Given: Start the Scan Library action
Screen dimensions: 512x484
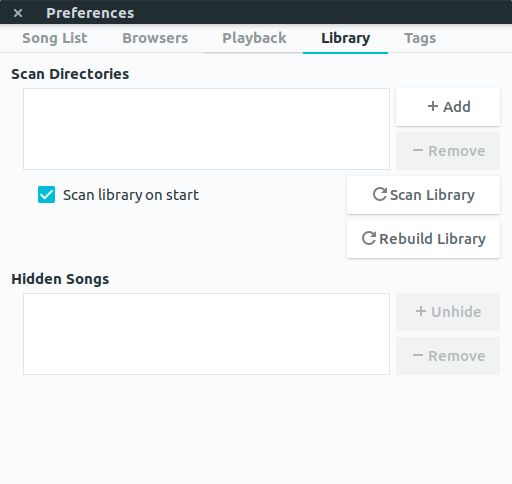Looking at the screenshot, I should point(423,195).
